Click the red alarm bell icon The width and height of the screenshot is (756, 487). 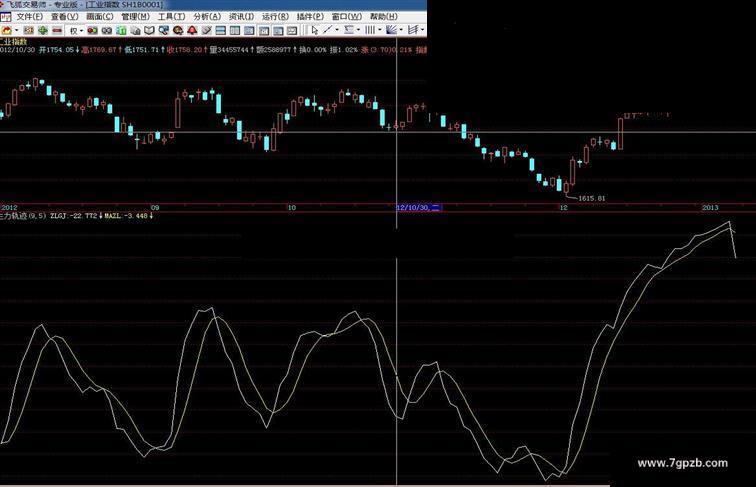(x=192, y=30)
